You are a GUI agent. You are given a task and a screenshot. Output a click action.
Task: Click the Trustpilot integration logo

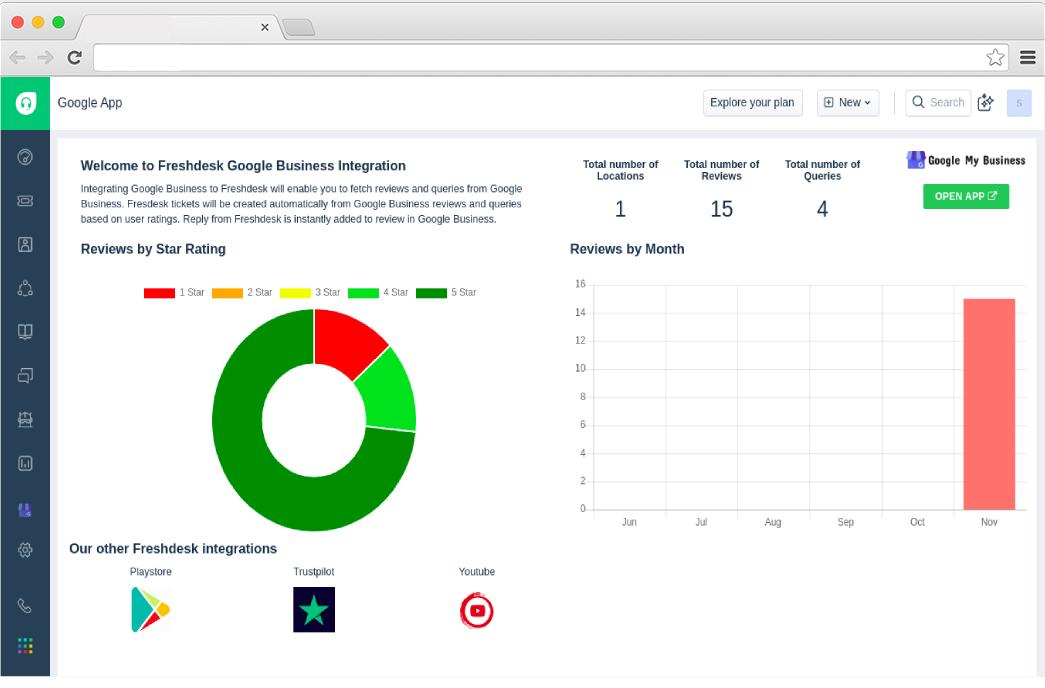point(314,609)
